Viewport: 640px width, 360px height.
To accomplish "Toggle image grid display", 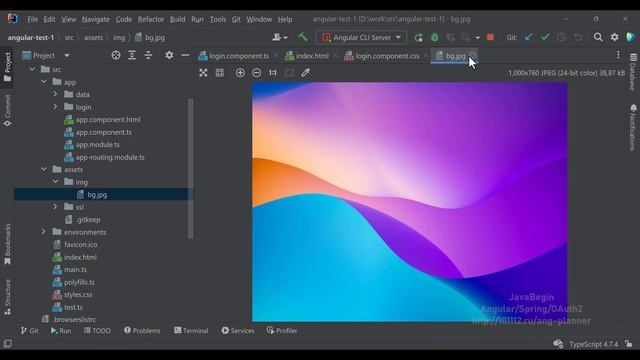I will (220, 73).
